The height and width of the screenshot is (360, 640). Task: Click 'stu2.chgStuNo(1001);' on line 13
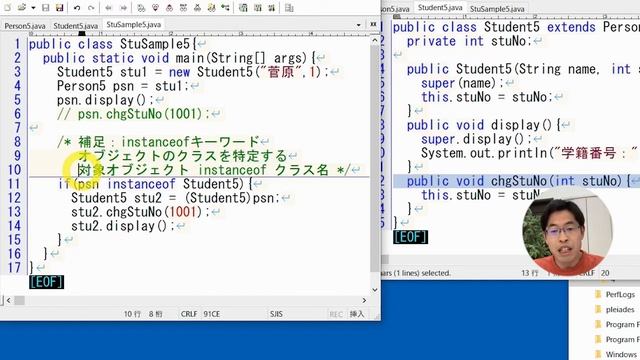pos(140,212)
